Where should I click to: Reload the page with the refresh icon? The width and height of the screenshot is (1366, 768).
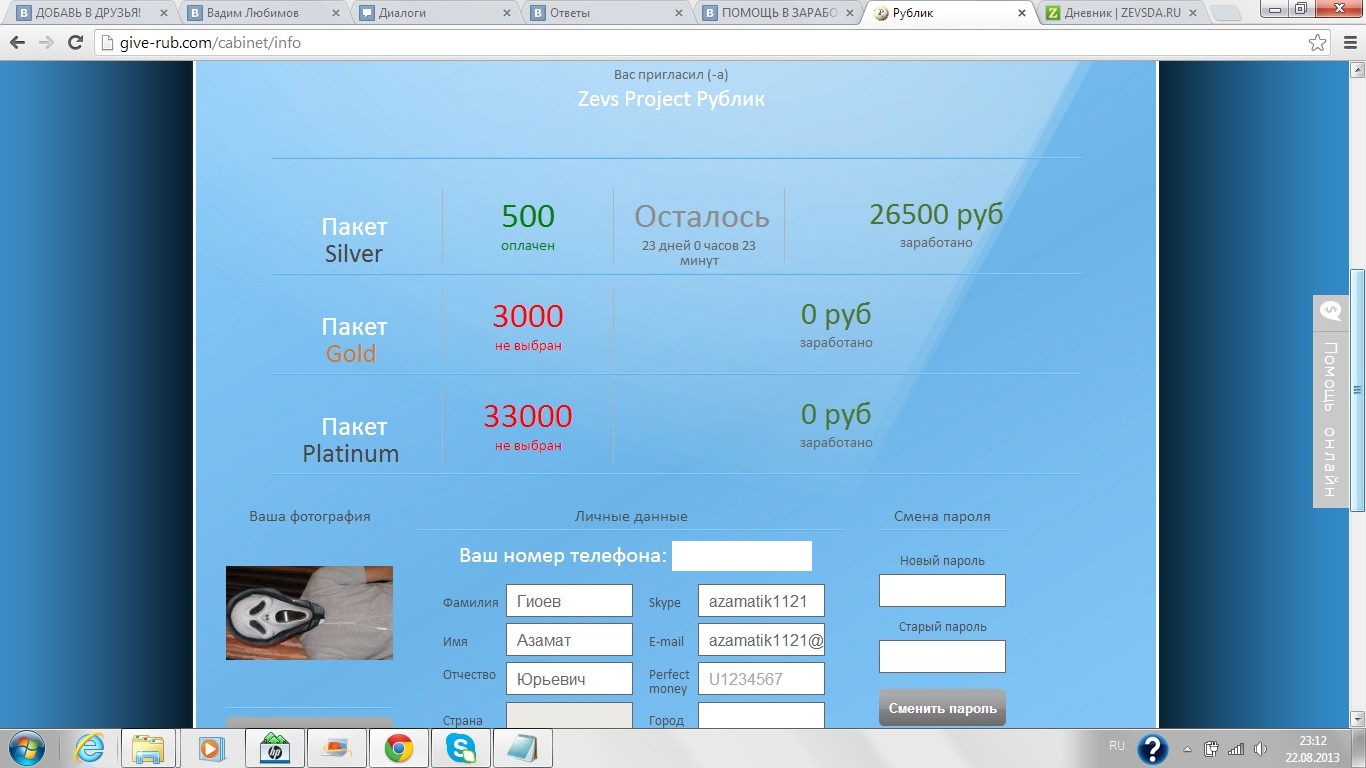click(75, 43)
